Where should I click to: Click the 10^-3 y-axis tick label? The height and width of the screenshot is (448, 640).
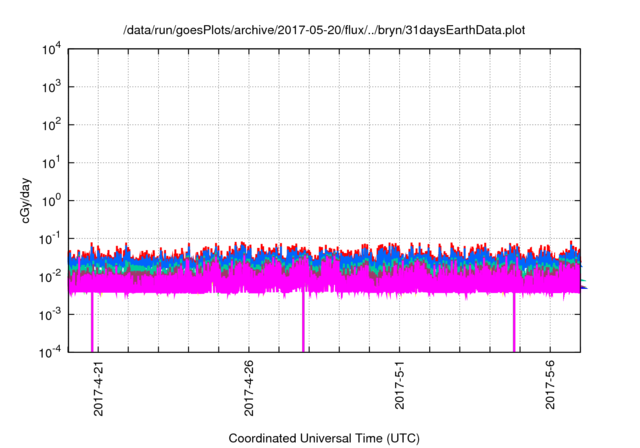click(50, 315)
